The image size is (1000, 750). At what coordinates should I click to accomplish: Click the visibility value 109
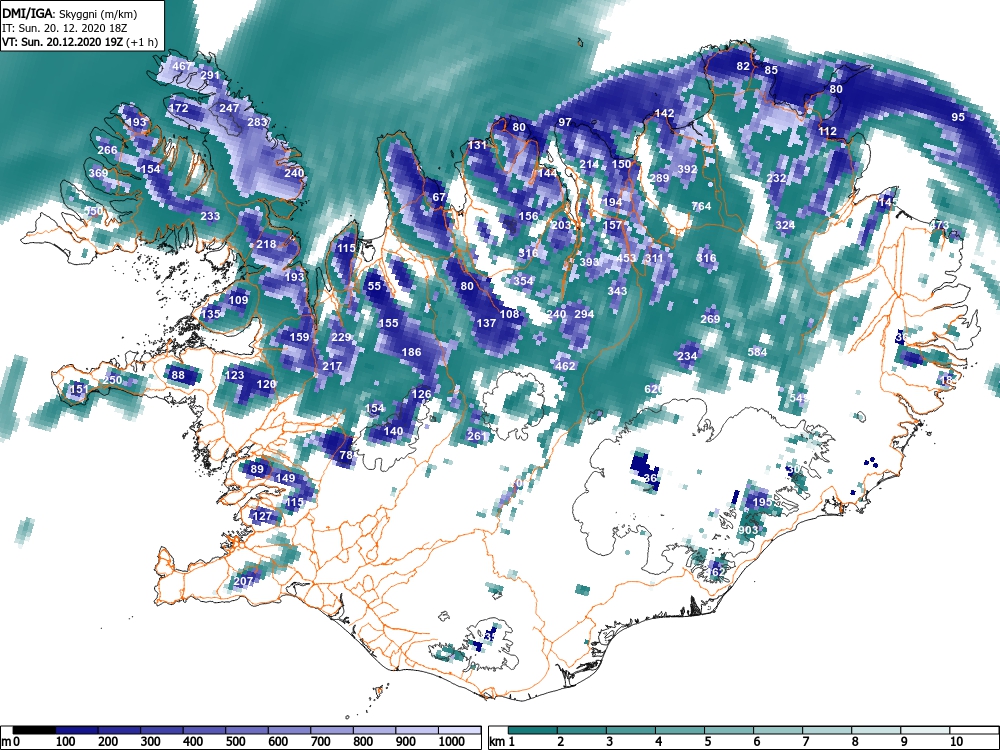[238, 300]
